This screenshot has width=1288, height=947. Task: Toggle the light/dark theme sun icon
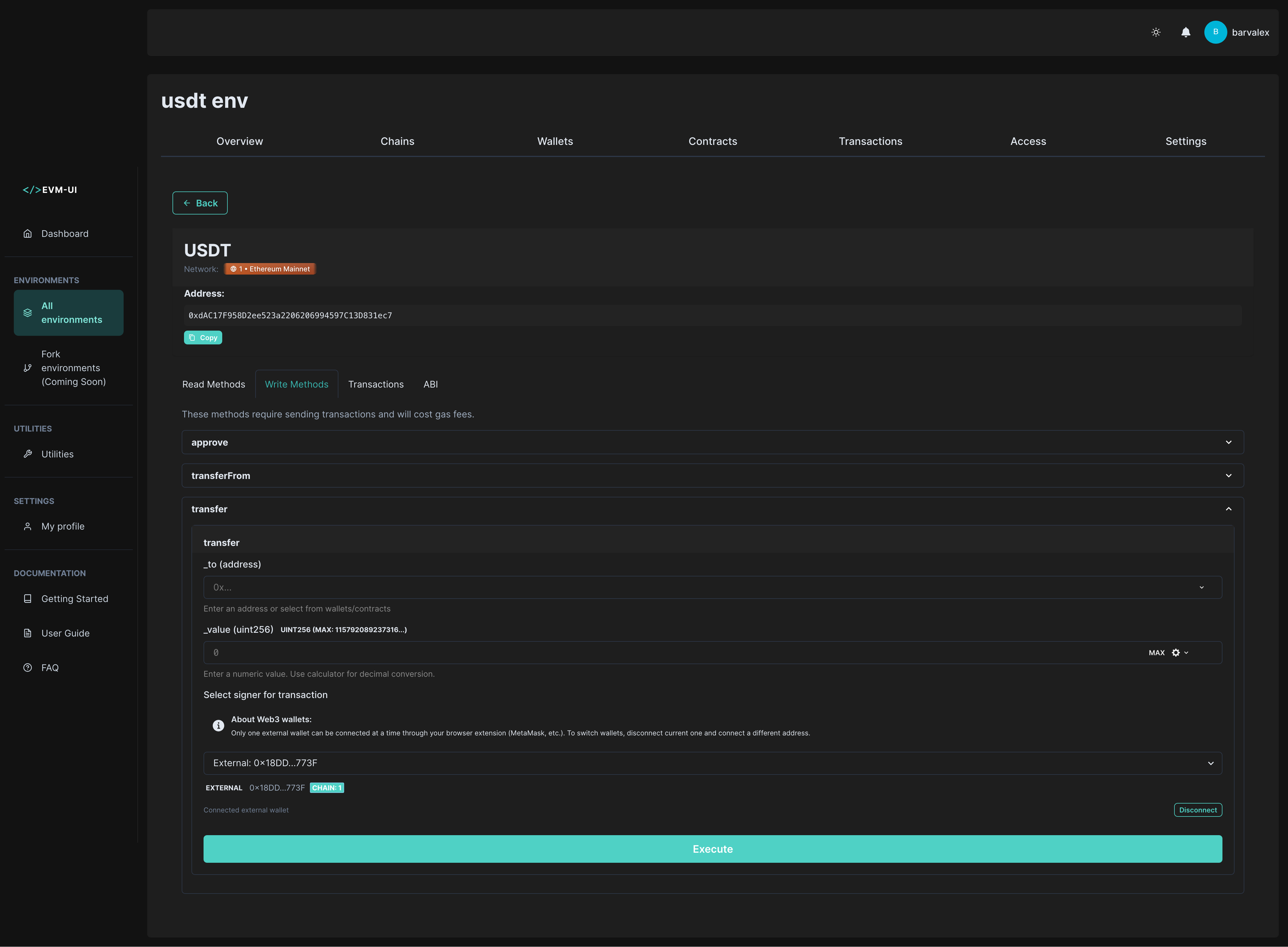(1155, 32)
